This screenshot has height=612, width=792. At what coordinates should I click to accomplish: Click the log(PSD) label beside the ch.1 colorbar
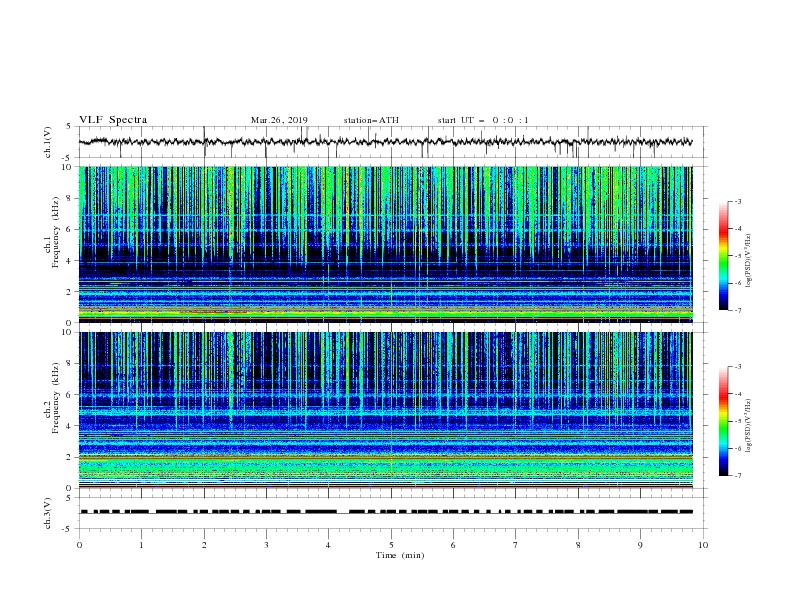tap(749, 261)
